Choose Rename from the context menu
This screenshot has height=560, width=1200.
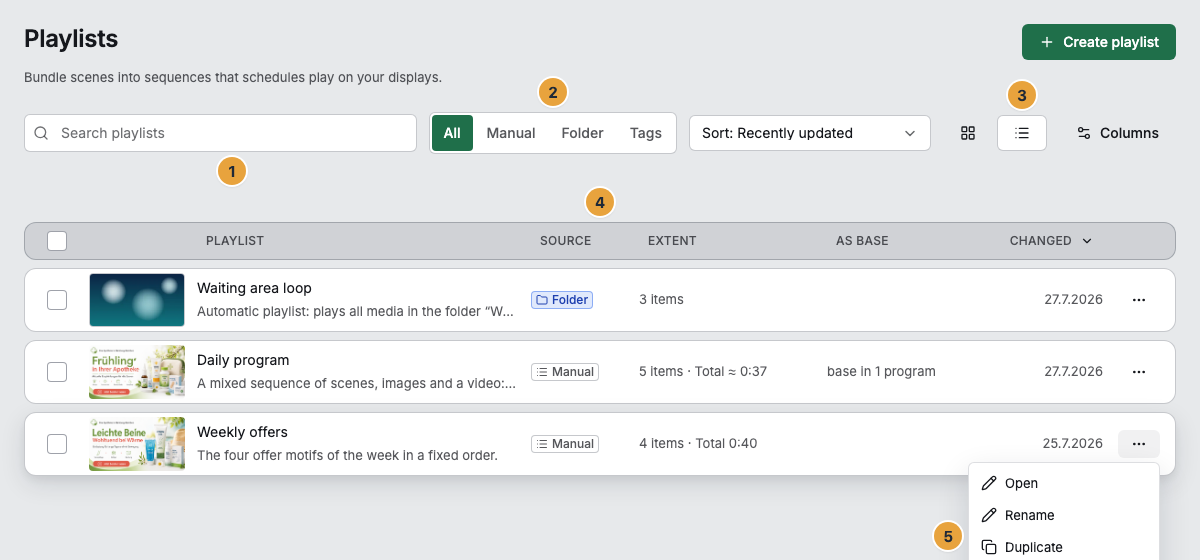(x=1064, y=515)
